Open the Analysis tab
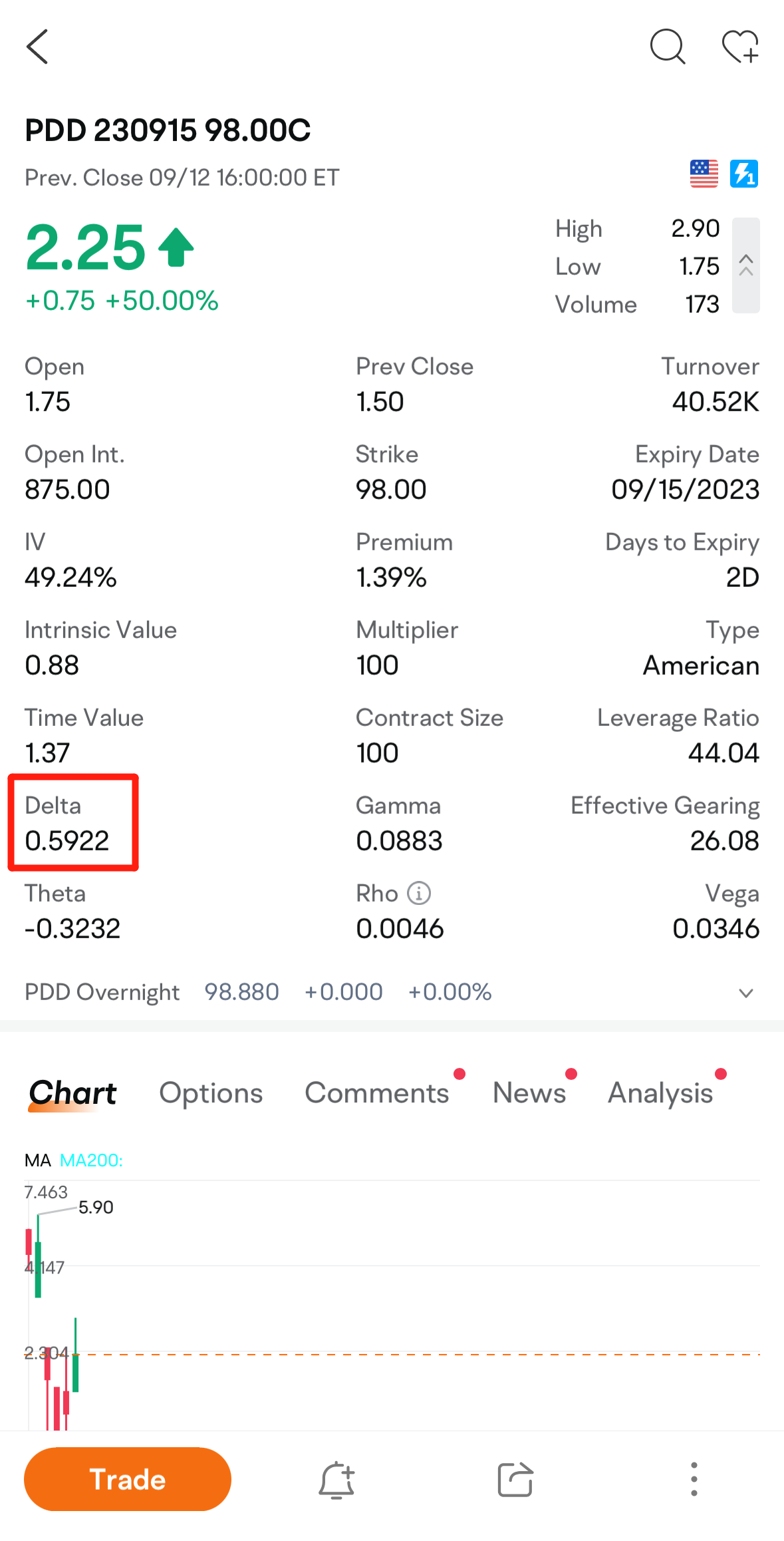This screenshot has width=784, height=1541. pos(660,1093)
